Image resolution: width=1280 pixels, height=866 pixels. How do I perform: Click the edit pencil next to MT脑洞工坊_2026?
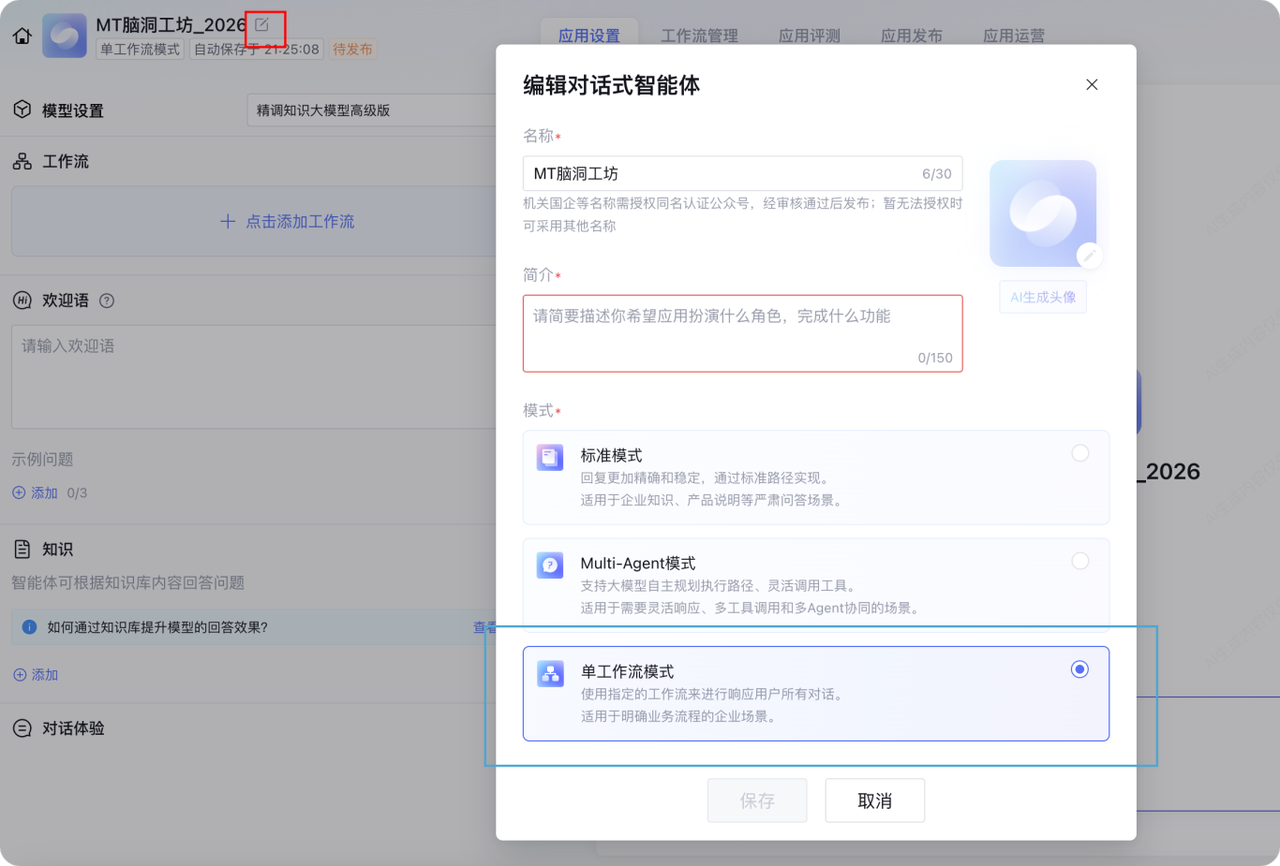click(262, 25)
